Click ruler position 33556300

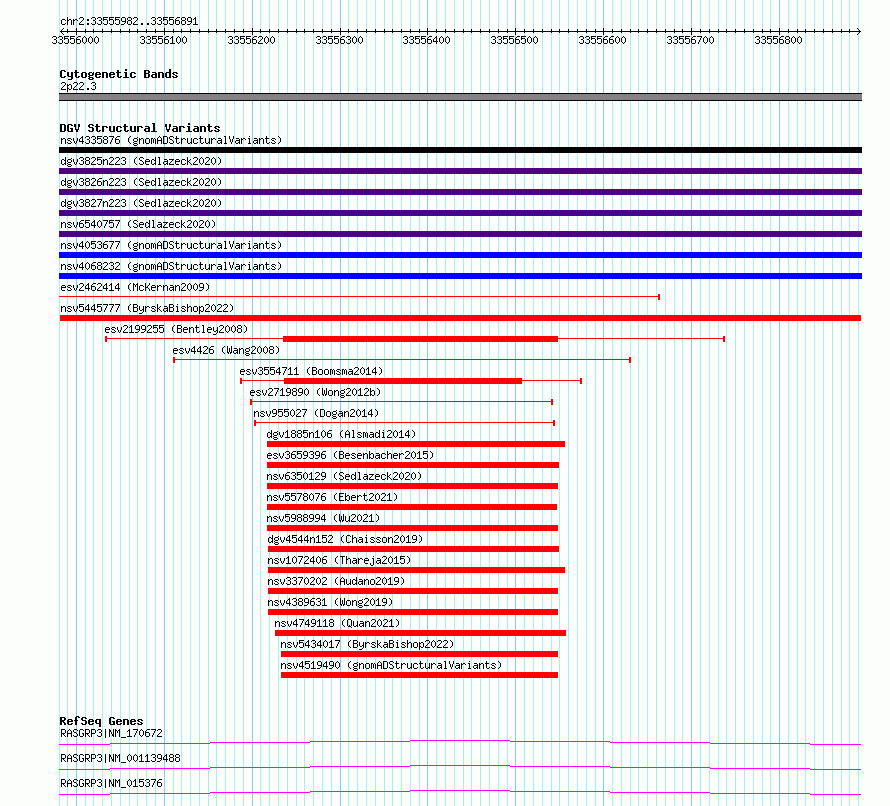pos(339,40)
